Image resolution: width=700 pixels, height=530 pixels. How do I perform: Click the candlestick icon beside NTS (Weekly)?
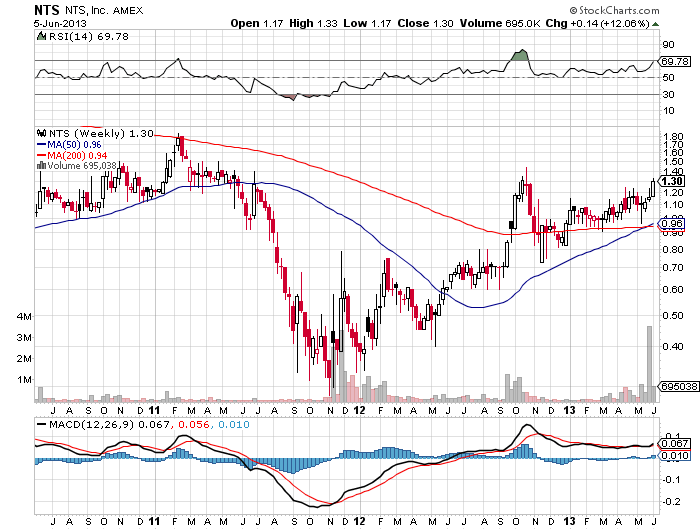pos(42,133)
